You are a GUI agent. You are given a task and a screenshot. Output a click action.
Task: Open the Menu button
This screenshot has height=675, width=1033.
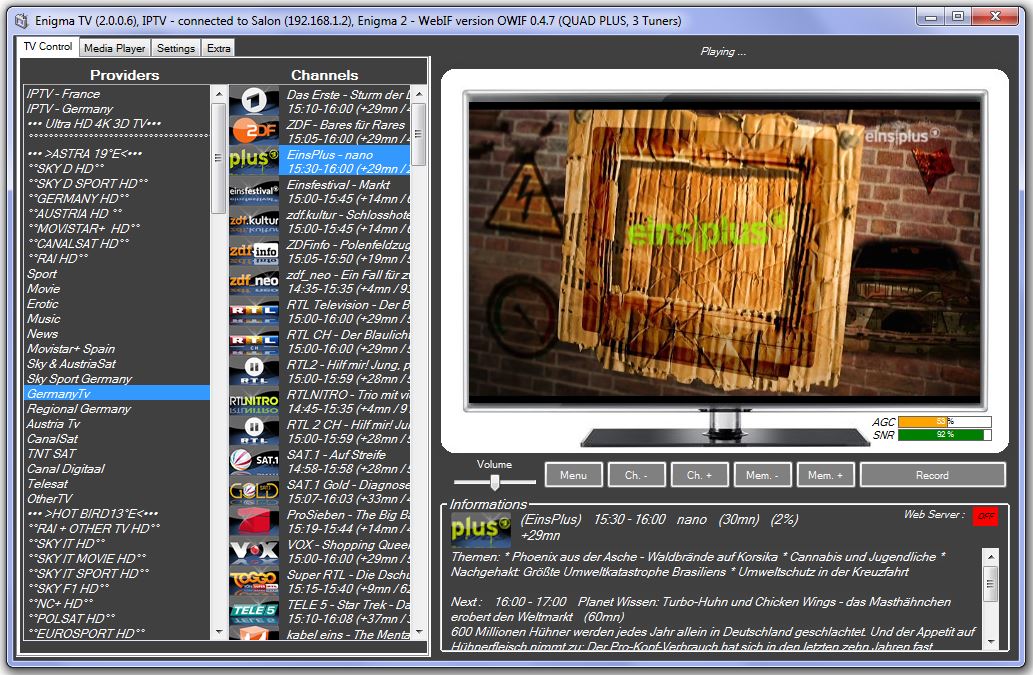coord(573,475)
